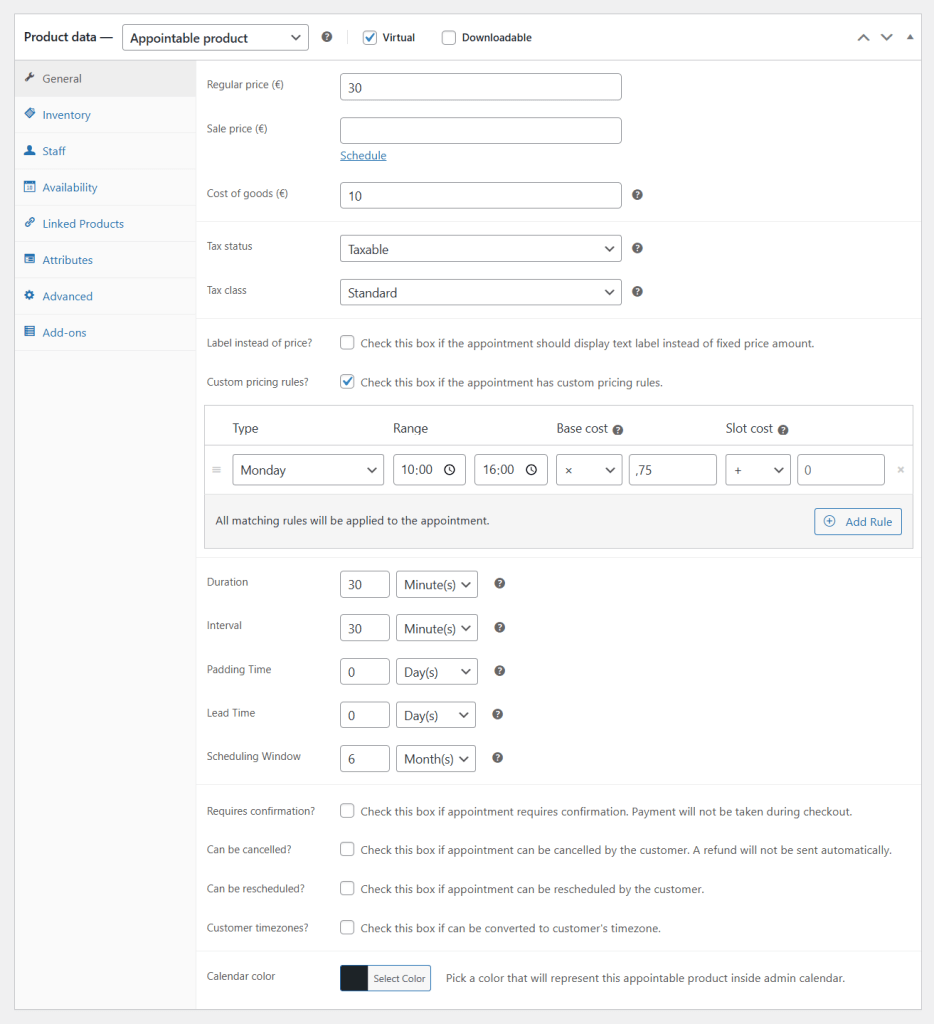Click the Regular price input field
The width and height of the screenshot is (934, 1024).
[480, 87]
